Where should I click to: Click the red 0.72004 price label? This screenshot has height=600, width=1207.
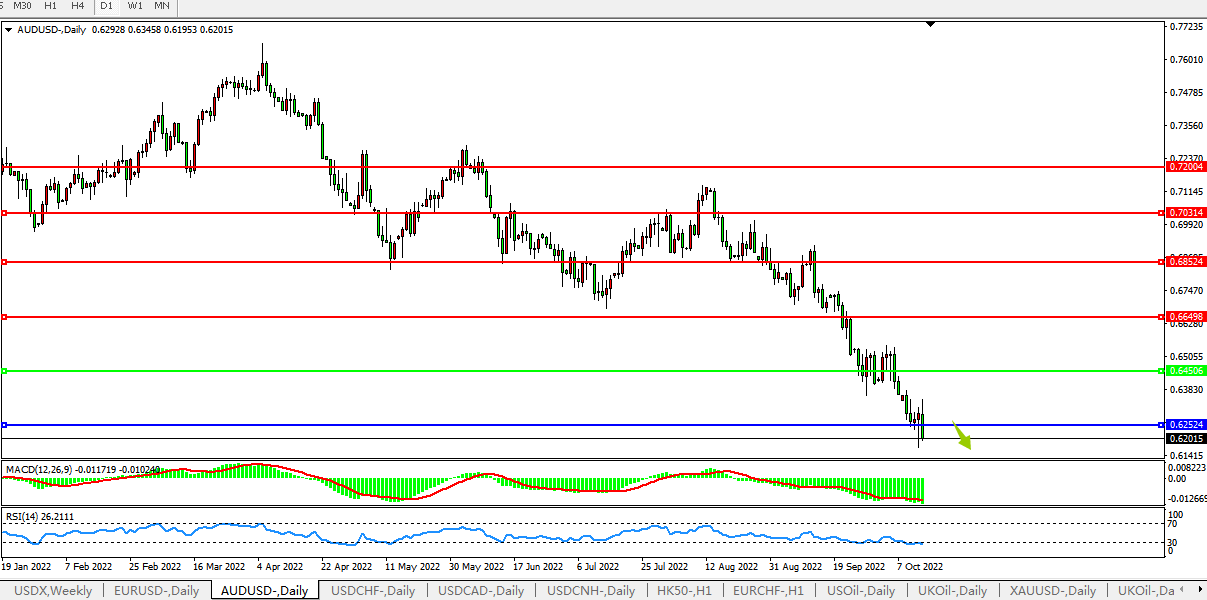1186,167
